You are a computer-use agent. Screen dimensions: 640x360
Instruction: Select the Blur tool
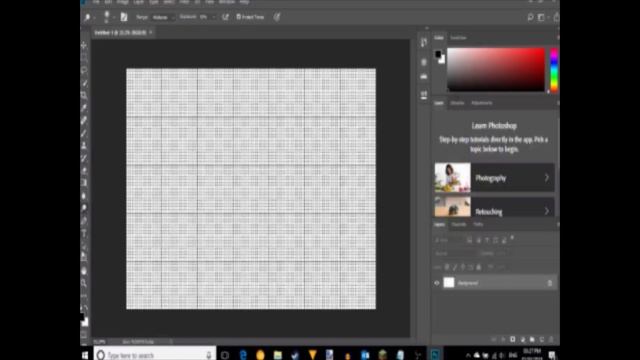point(84,196)
